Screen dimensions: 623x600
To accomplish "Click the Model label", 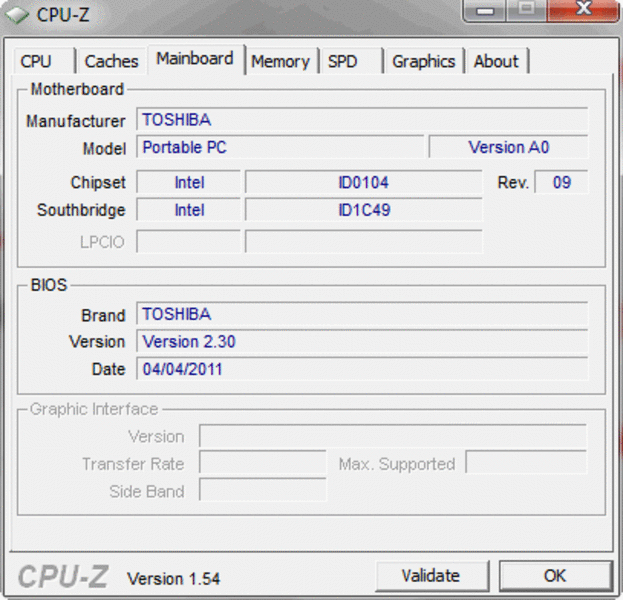I will (x=104, y=149).
